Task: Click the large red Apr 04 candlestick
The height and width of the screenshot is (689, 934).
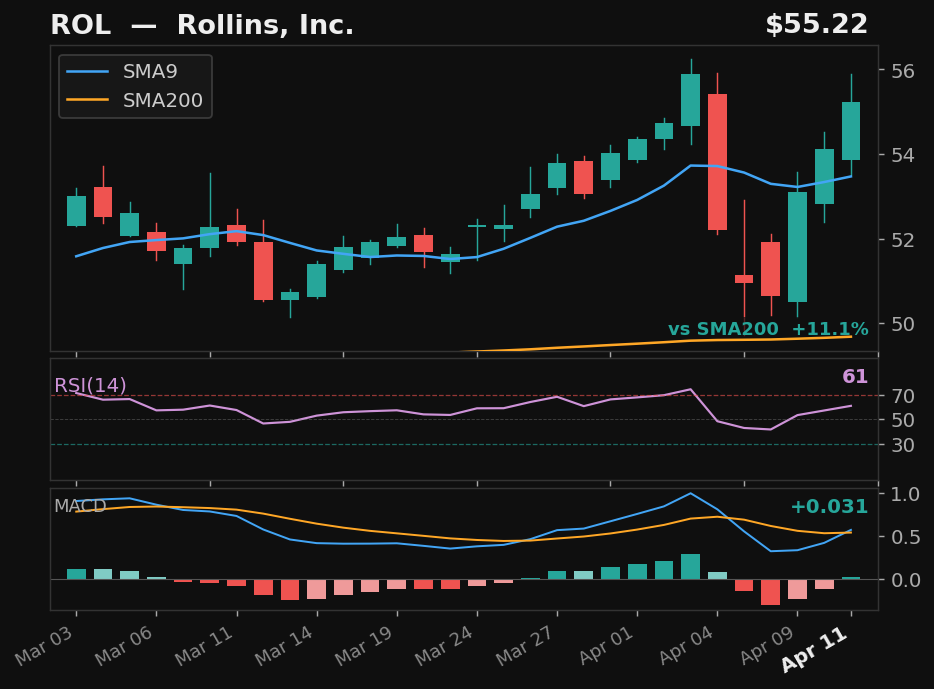Action: point(717,162)
